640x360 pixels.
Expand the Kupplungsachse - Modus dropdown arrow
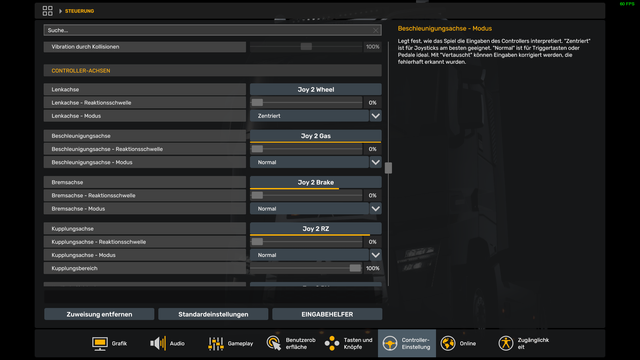pos(376,255)
